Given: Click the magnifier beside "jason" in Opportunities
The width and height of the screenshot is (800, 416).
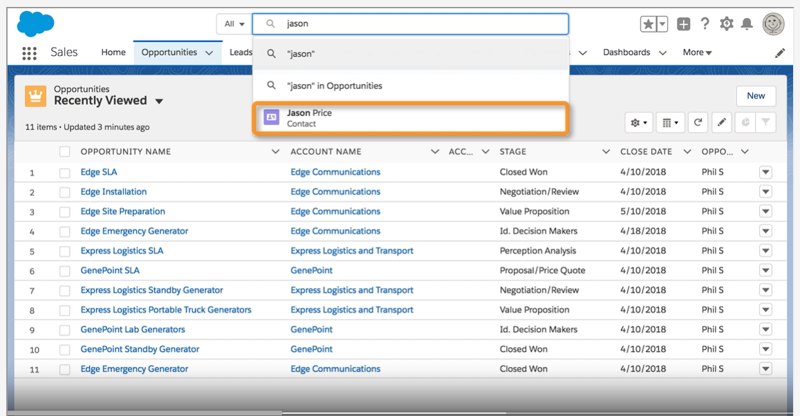Looking at the screenshot, I should (x=271, y=85).
